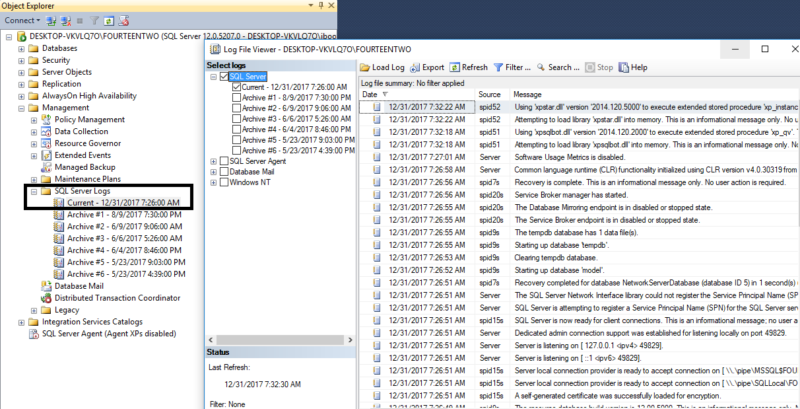Collapse SQL Server node in Select logs

213,77
